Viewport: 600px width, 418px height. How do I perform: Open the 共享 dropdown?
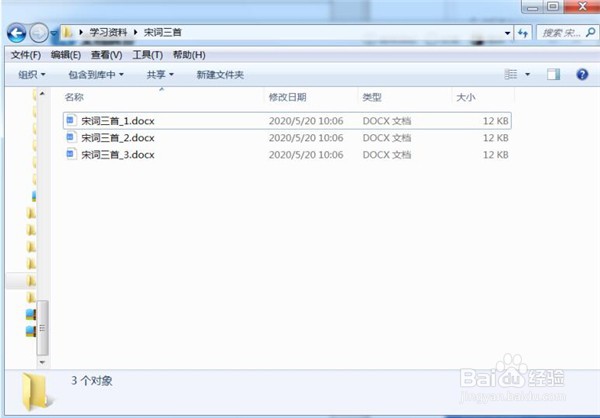160,75
